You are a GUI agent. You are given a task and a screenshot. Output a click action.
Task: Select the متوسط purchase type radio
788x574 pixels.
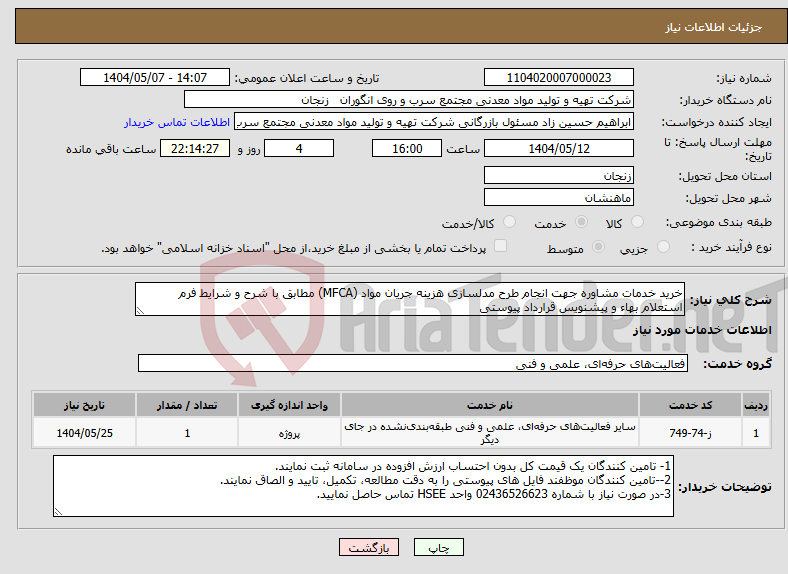(599, 246)
